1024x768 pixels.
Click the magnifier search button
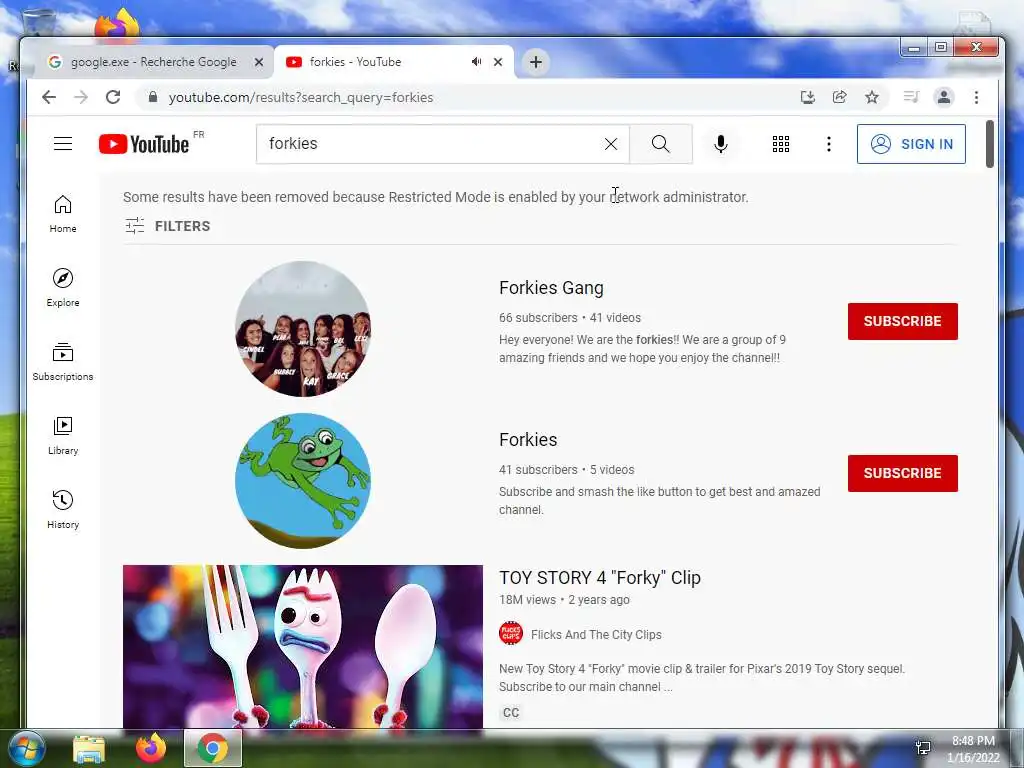click(661, 144)
